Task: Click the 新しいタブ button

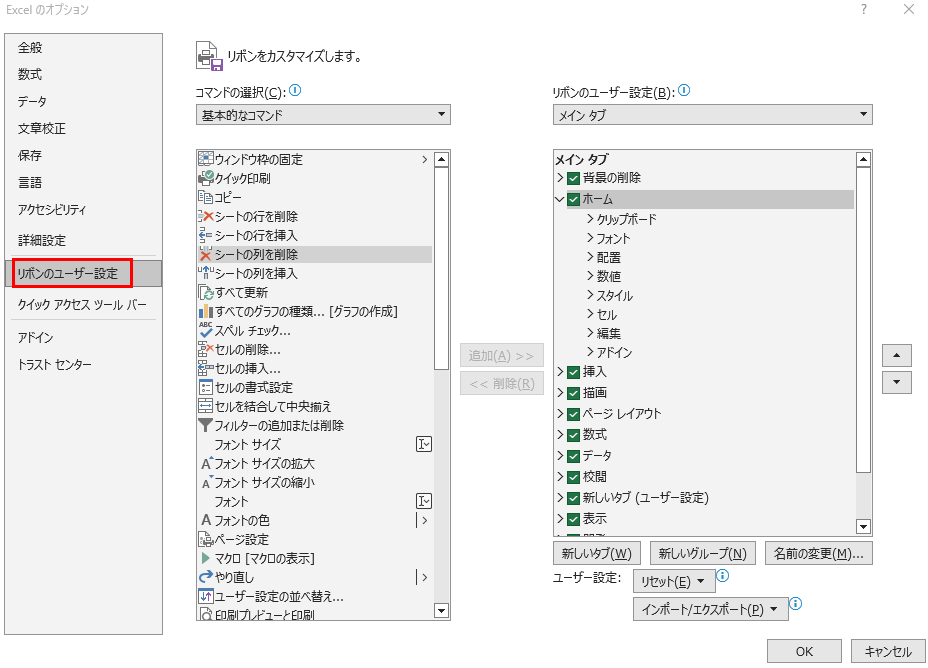Action: 596,553
